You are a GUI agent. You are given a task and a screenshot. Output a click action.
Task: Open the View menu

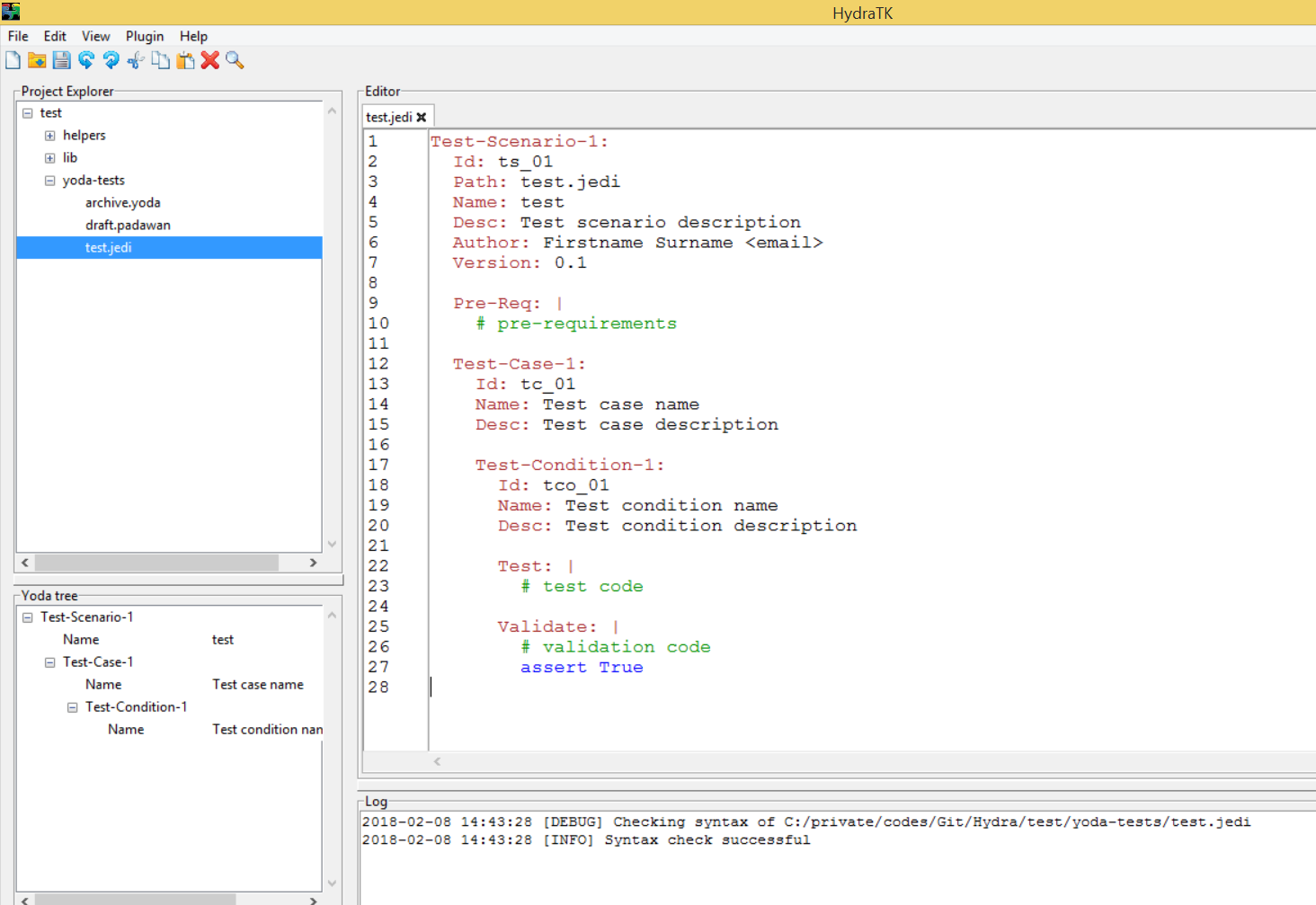(95, 36)
